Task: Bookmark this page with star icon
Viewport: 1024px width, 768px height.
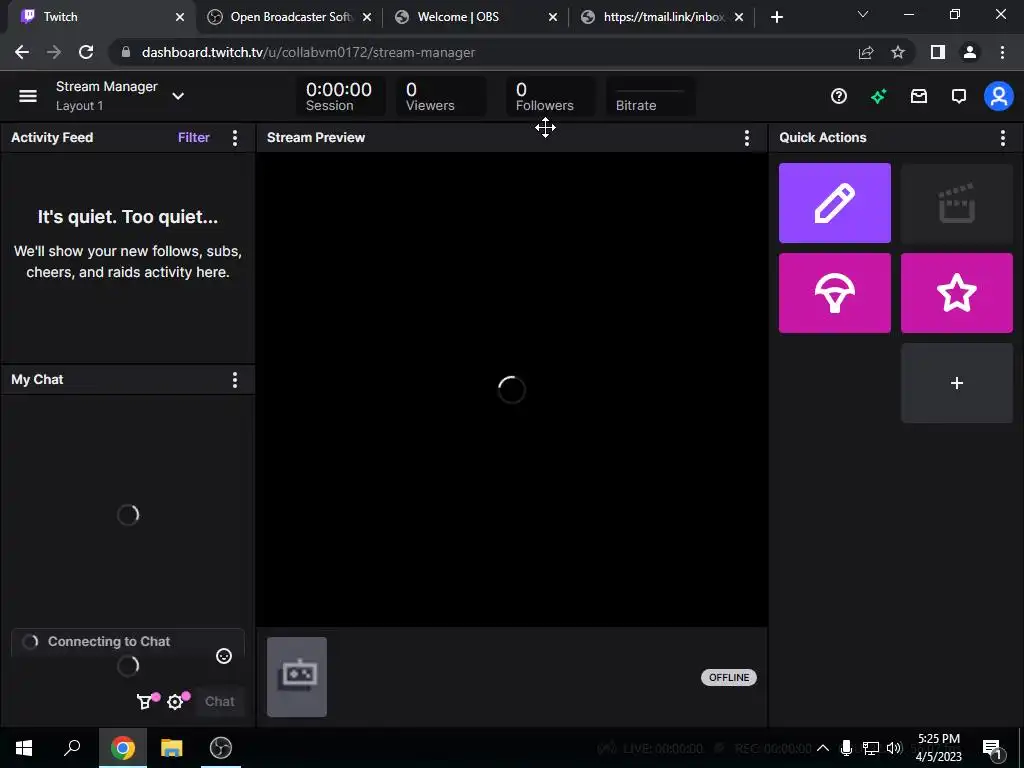Action: 898,52
